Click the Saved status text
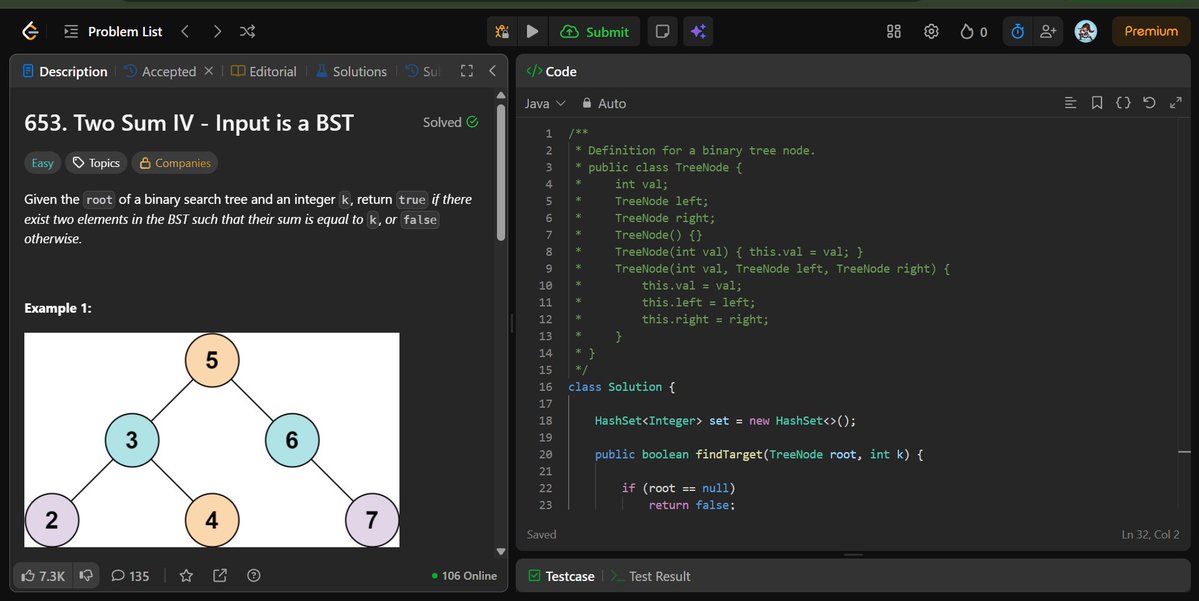This screenshot has height=601, width=1199. [541, 534]
